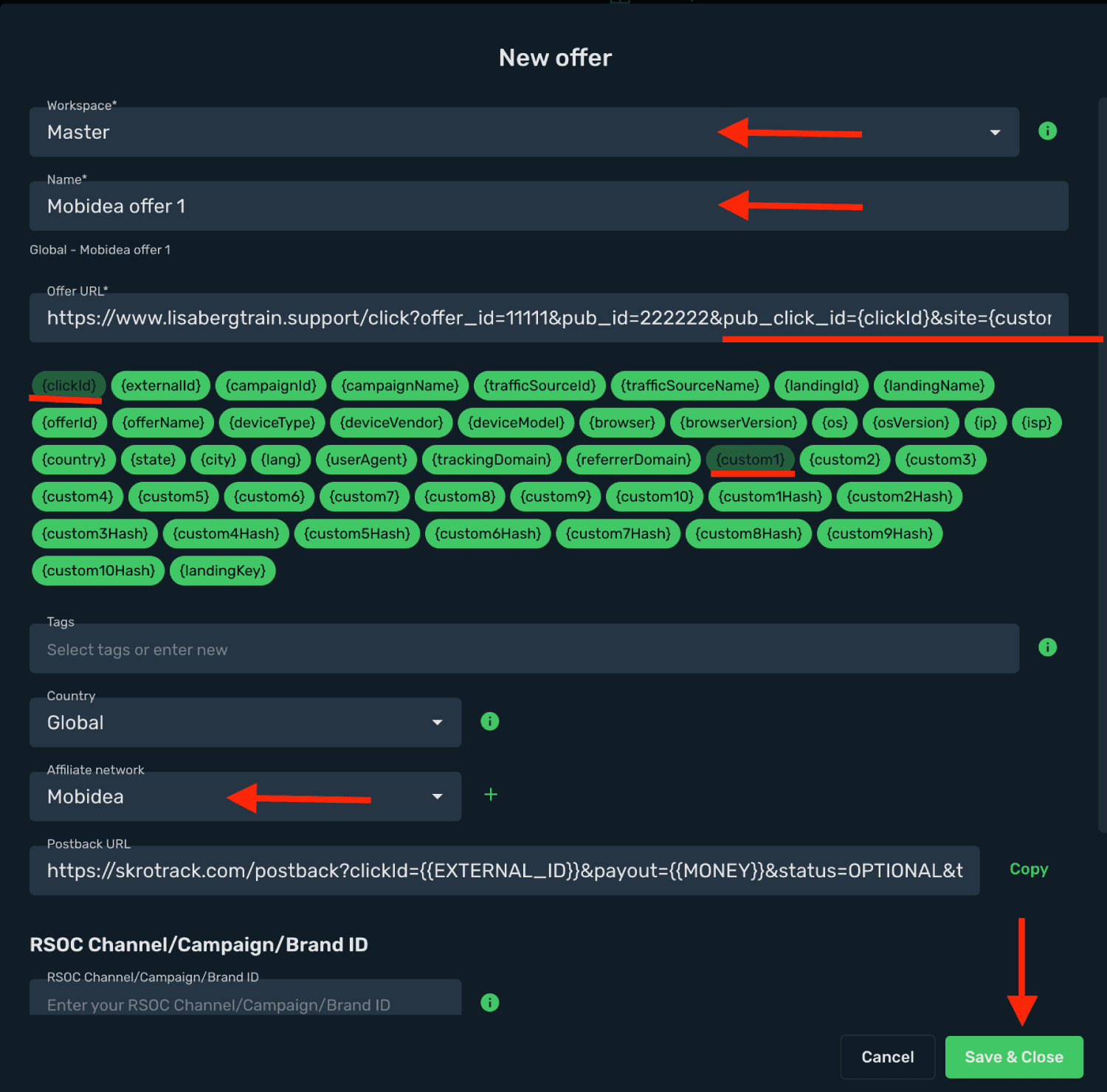Add the {trackingDomain} token
Screen dimensions: 1107x1092
[492, 460]
